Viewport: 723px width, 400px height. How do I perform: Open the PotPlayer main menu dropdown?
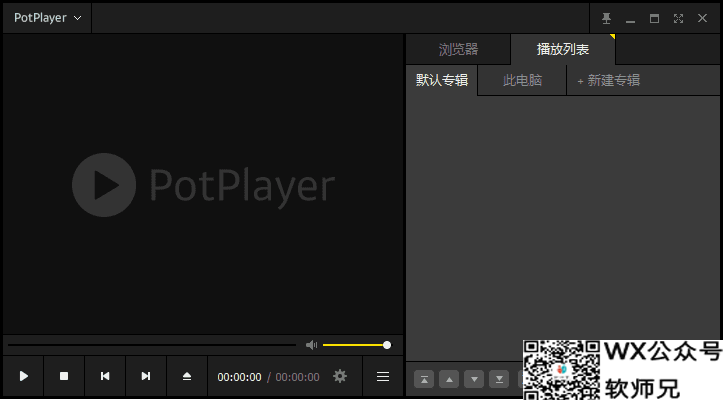[x=47, y=18]
